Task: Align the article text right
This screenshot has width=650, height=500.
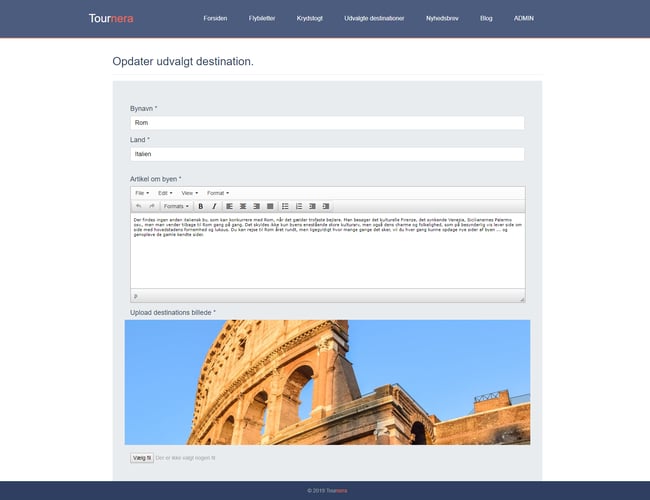Action: click(257, 206)
